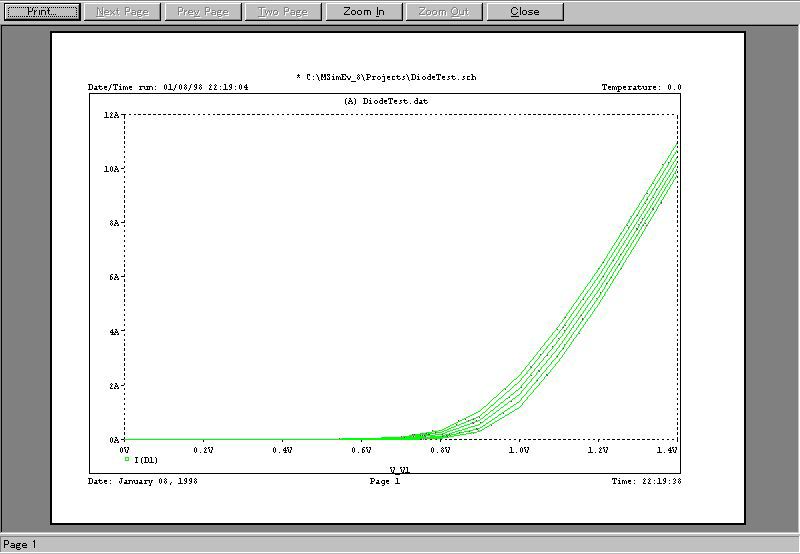The height and width of the screenshot is (554, 800).
Task: Click the 1.0V x-axis tick label
Action: point(518,451)
